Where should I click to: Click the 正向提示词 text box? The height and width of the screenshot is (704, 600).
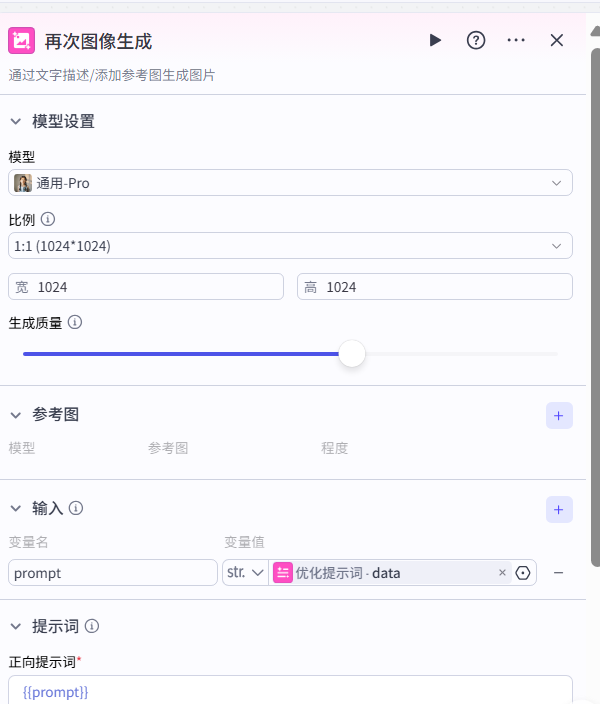pyautogui.click(x=290, y=691)
